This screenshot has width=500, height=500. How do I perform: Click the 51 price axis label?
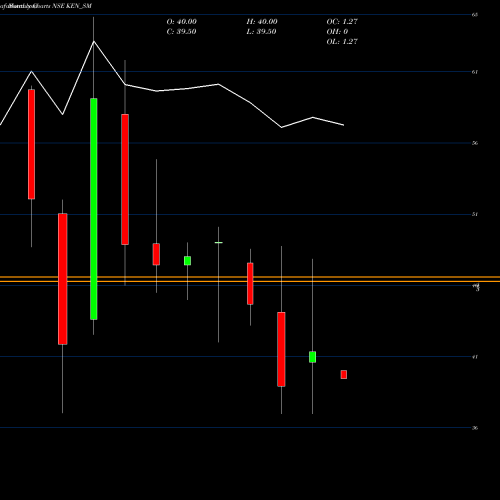pos(475,214)
